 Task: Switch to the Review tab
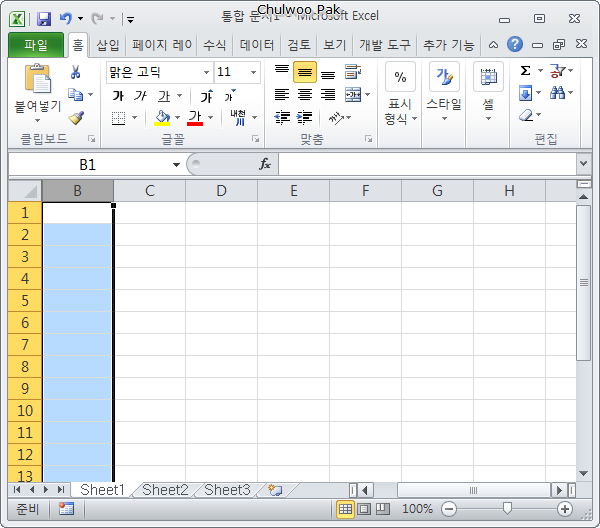point(298,45)
